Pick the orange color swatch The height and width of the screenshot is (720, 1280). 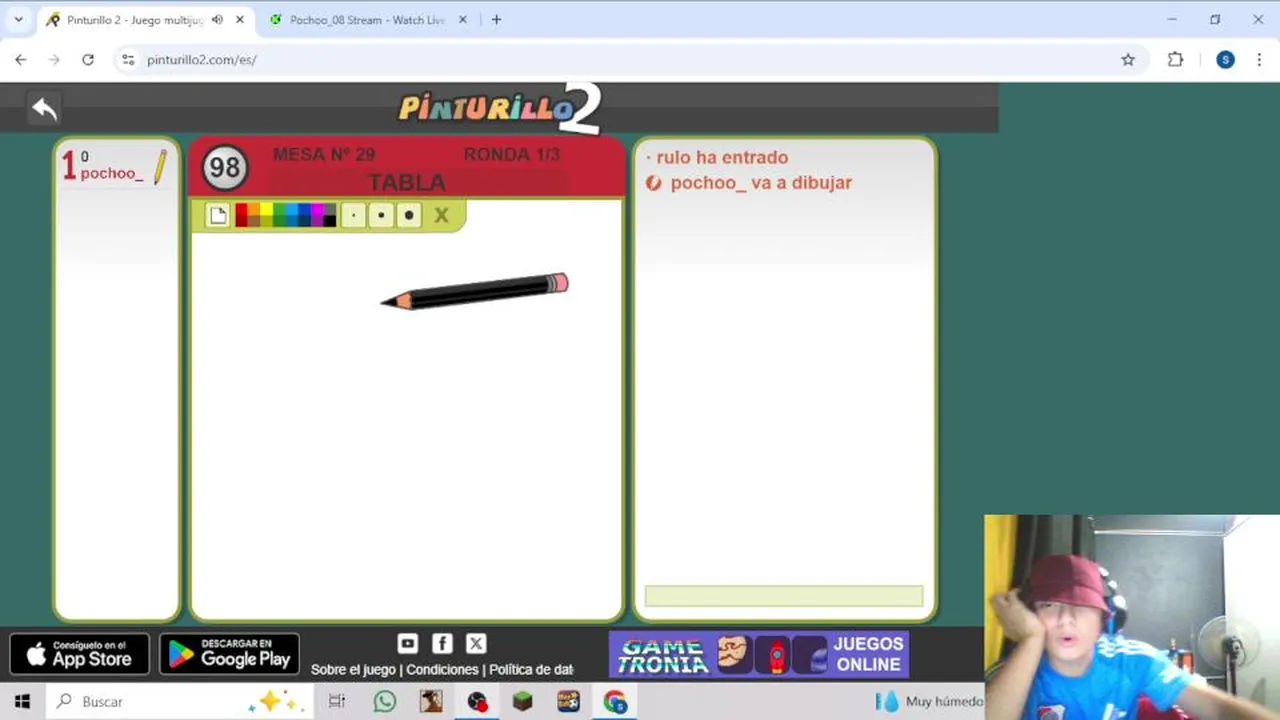254,209
